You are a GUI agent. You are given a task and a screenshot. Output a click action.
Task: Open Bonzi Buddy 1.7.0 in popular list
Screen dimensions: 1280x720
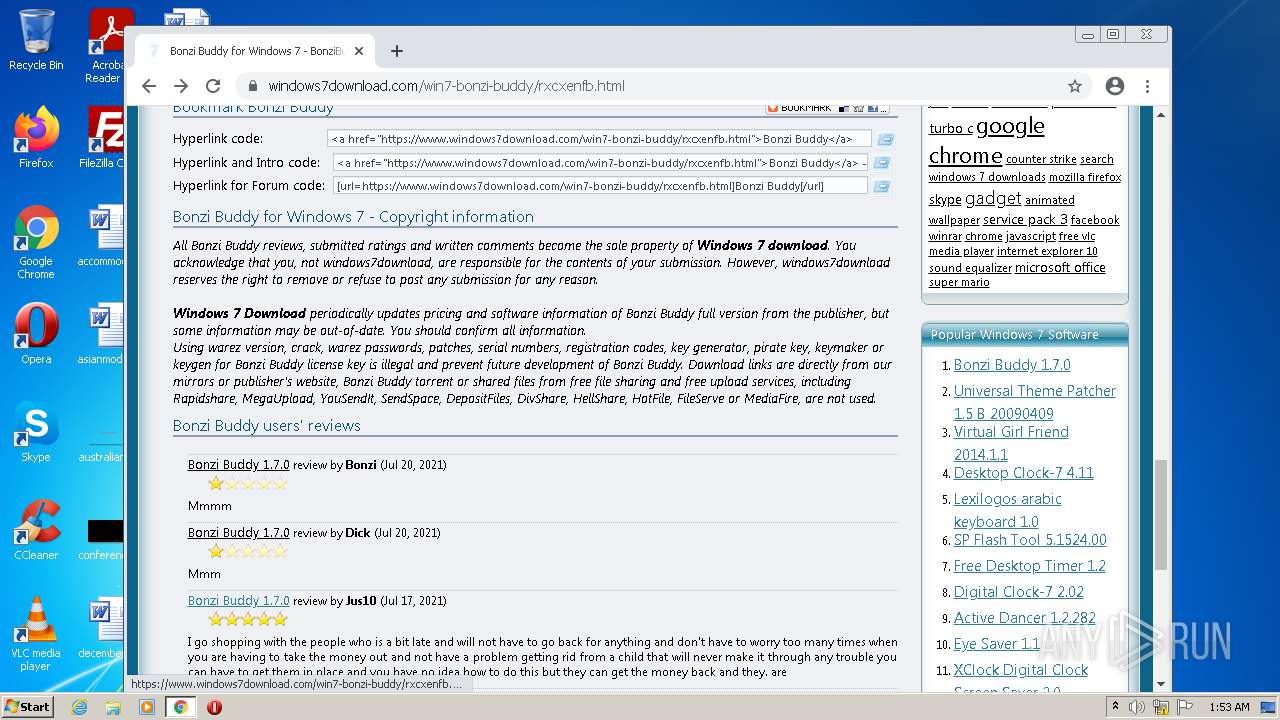tap(1012, 365)
